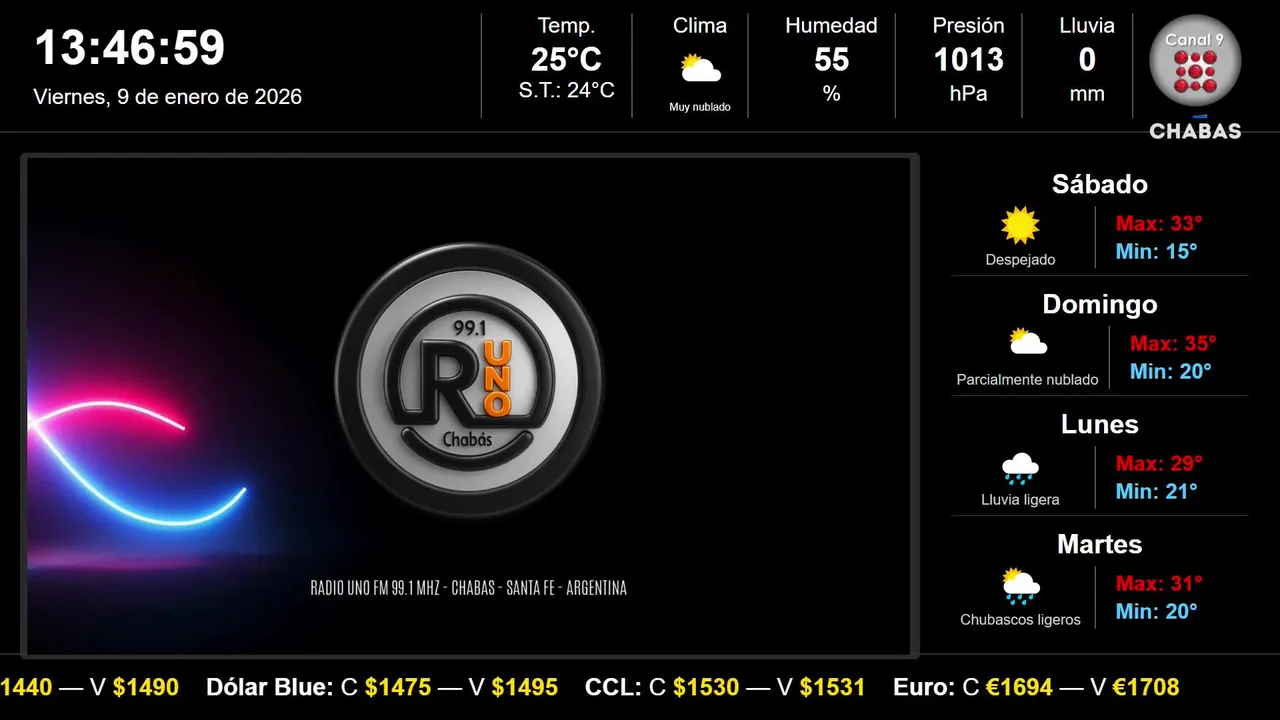Click the Presión header label
The image size is (1280, 720).
click(x=968, y=26)
